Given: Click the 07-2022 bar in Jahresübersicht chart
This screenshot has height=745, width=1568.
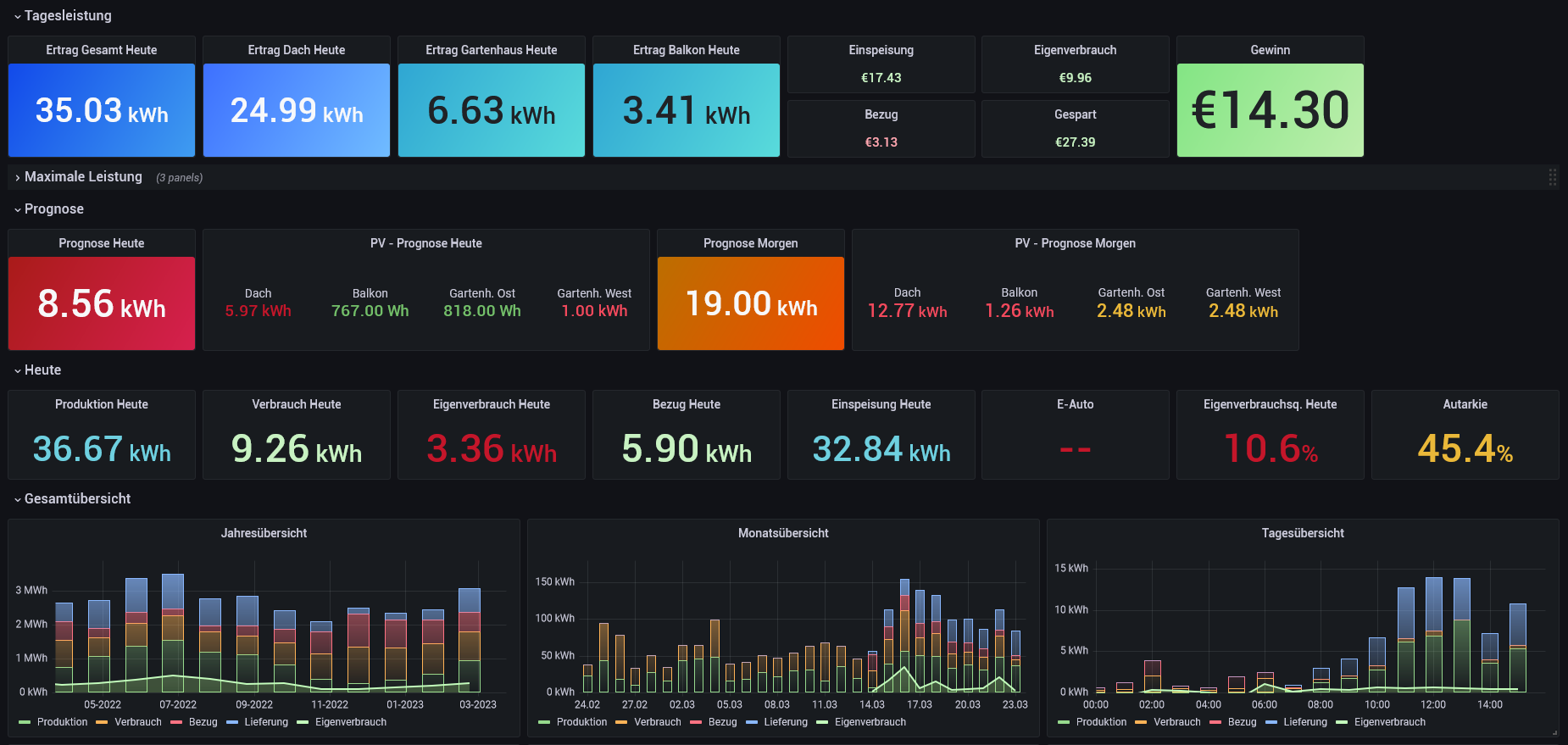Looking at the screenshot, I should (x=173, y=633).
